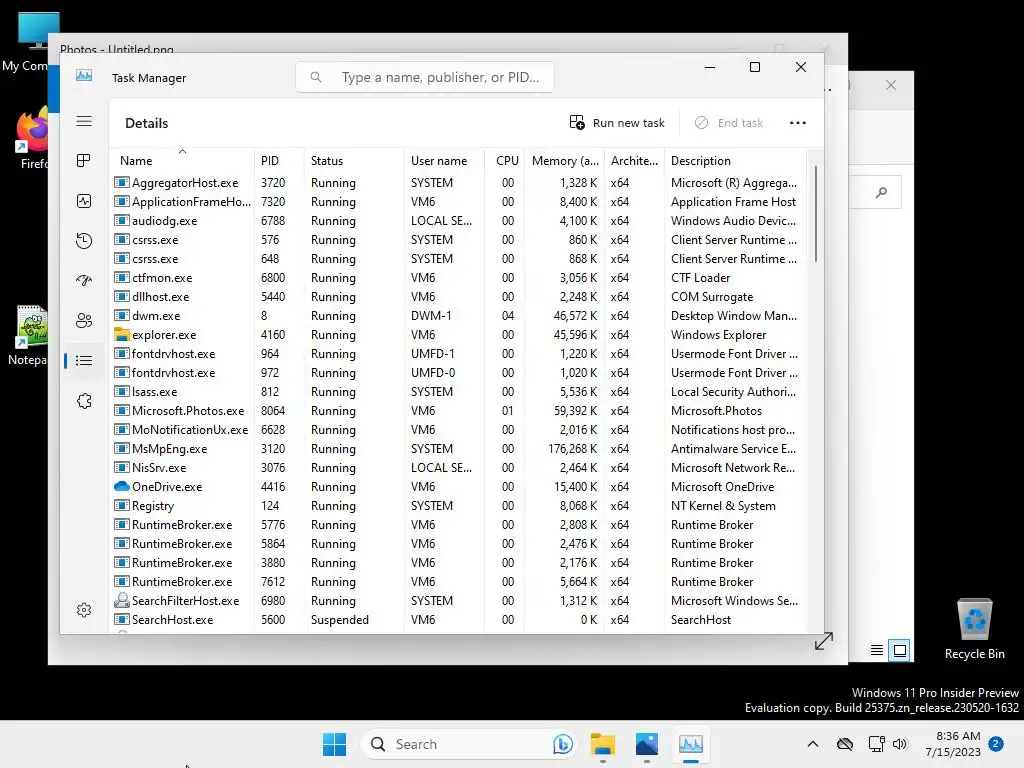
Task: Click the SearchFilterHost.exe icon
Action: click(121, 600)
